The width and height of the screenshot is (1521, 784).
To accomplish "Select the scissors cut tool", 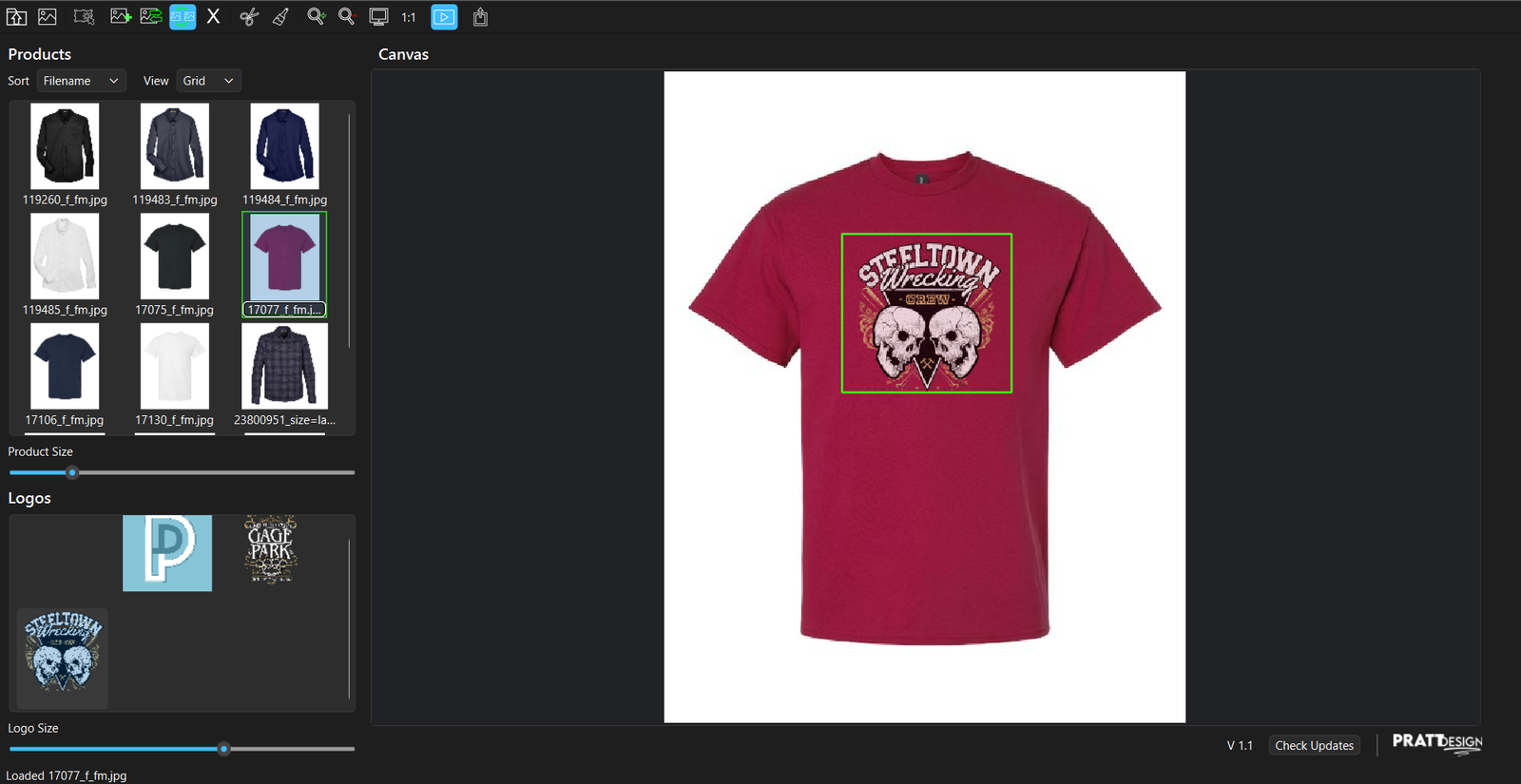I will pyautogui.click(x=249, y=17).
